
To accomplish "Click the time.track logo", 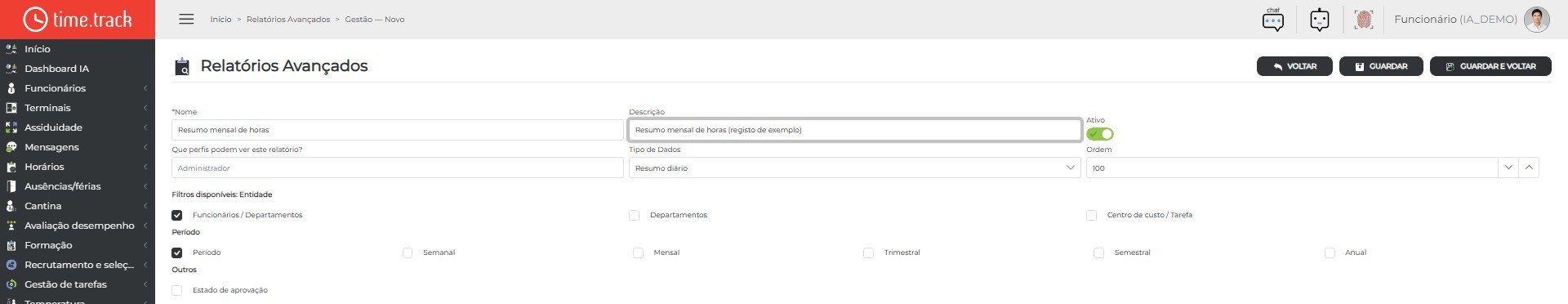I will (x=78, y=20).
